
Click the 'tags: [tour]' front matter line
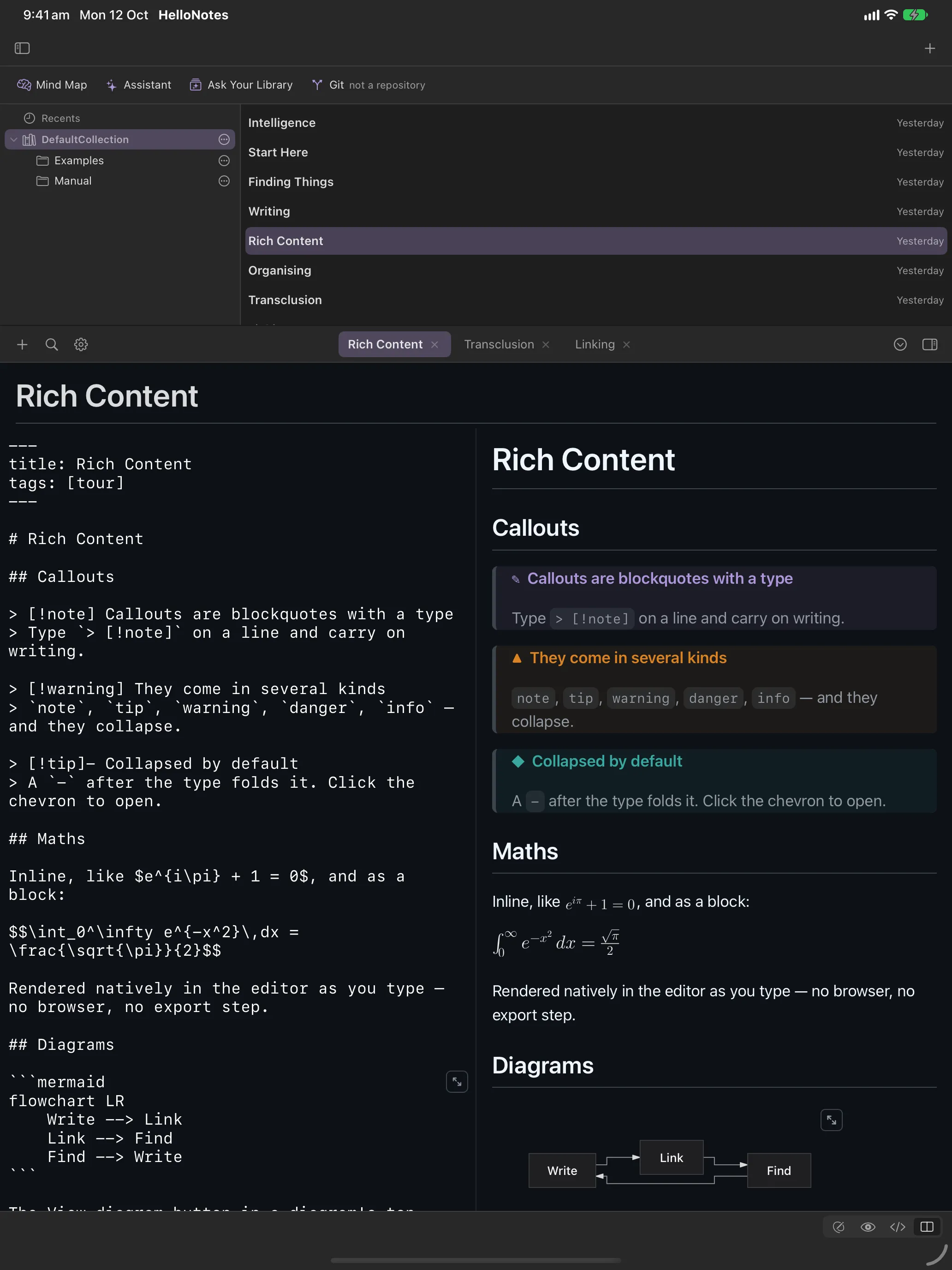point(66,484)
